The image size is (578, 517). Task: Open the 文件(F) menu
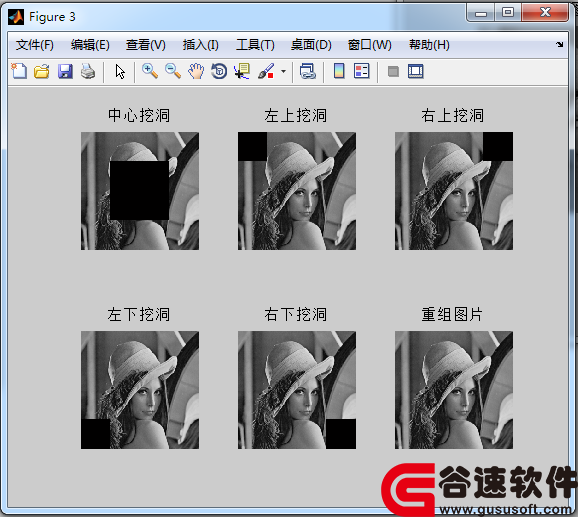coord(35,45)
